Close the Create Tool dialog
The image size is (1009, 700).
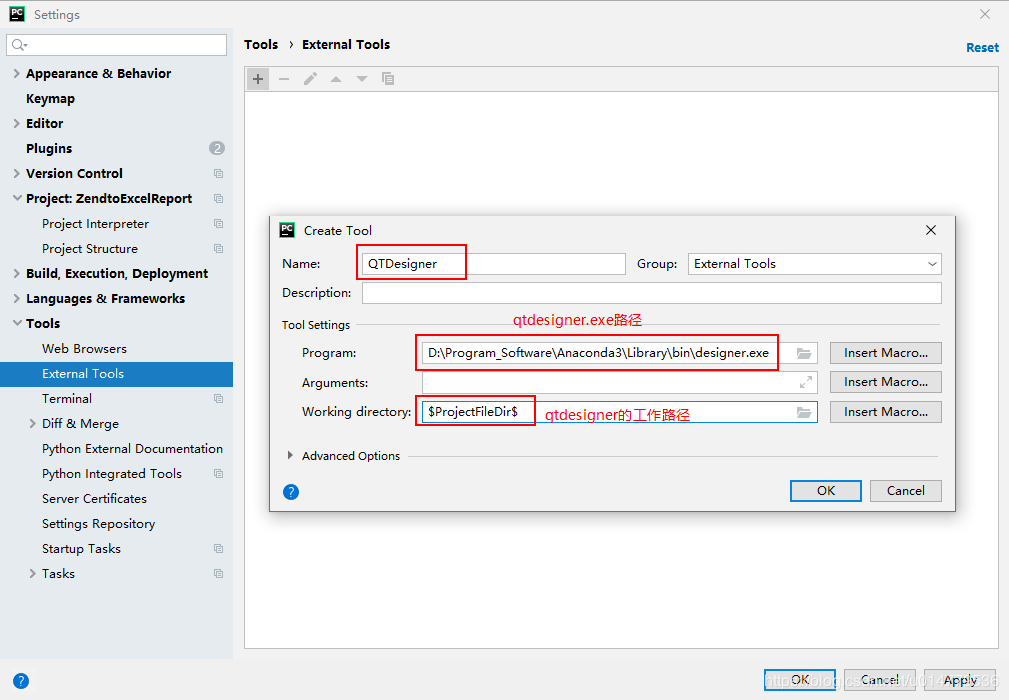(930, 230)
